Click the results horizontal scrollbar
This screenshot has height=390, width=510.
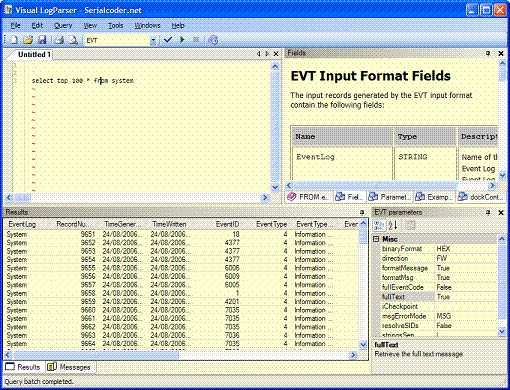tap(181, 355)
